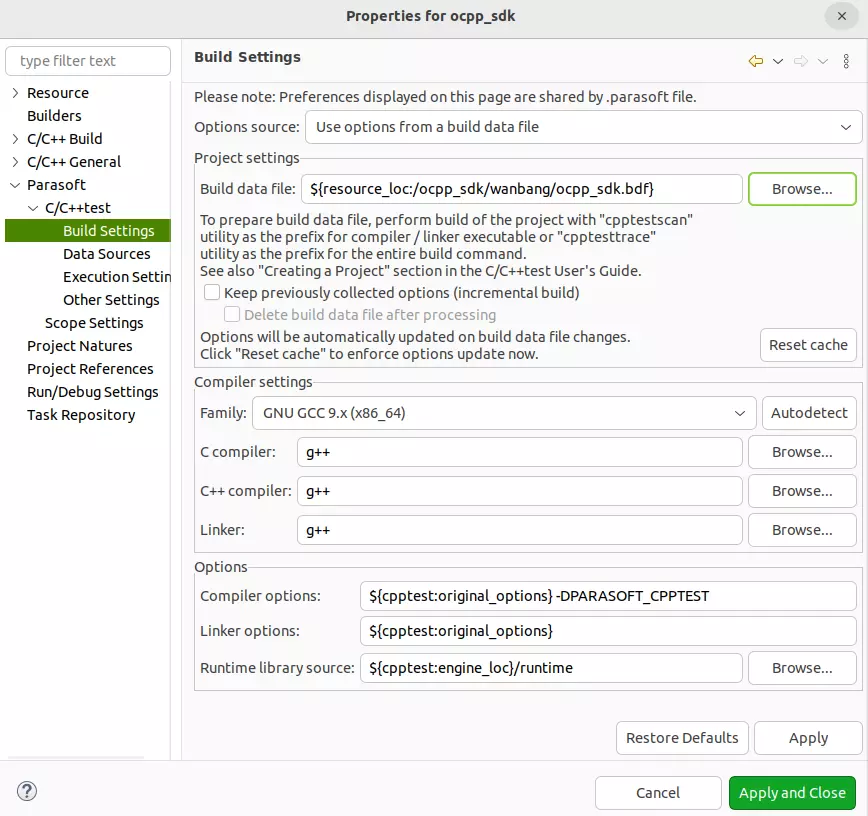
Task: Click the Compiler options text field
Action: [607, 596]
